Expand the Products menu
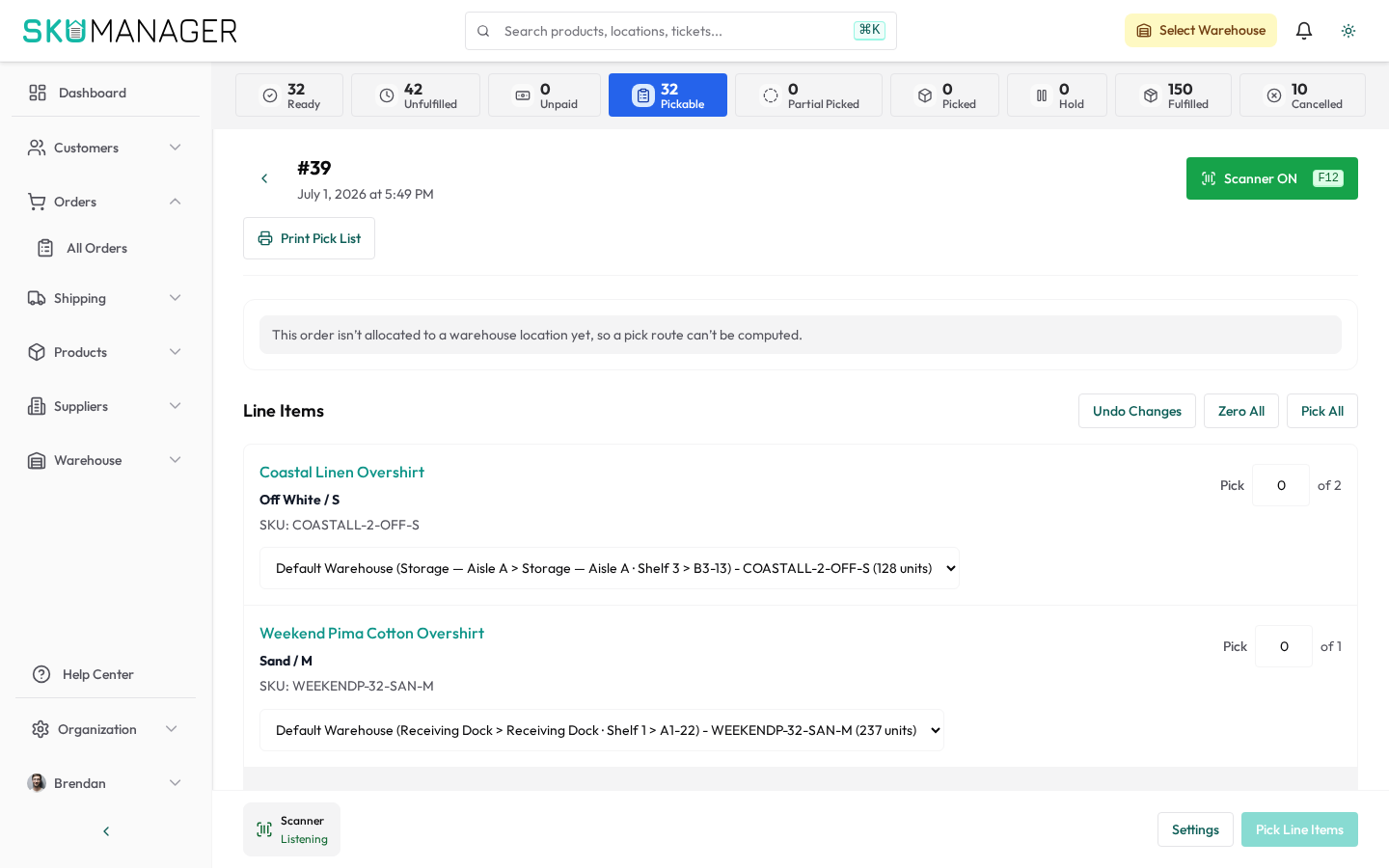The width and height of the screenshot is (1389, 868). click(105, 352)
